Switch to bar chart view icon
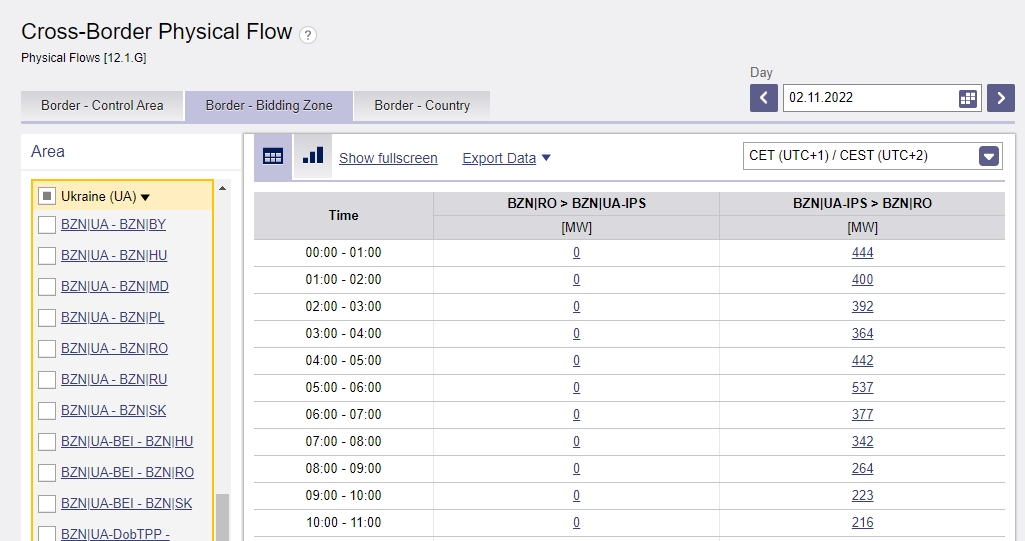 (313, 156)
